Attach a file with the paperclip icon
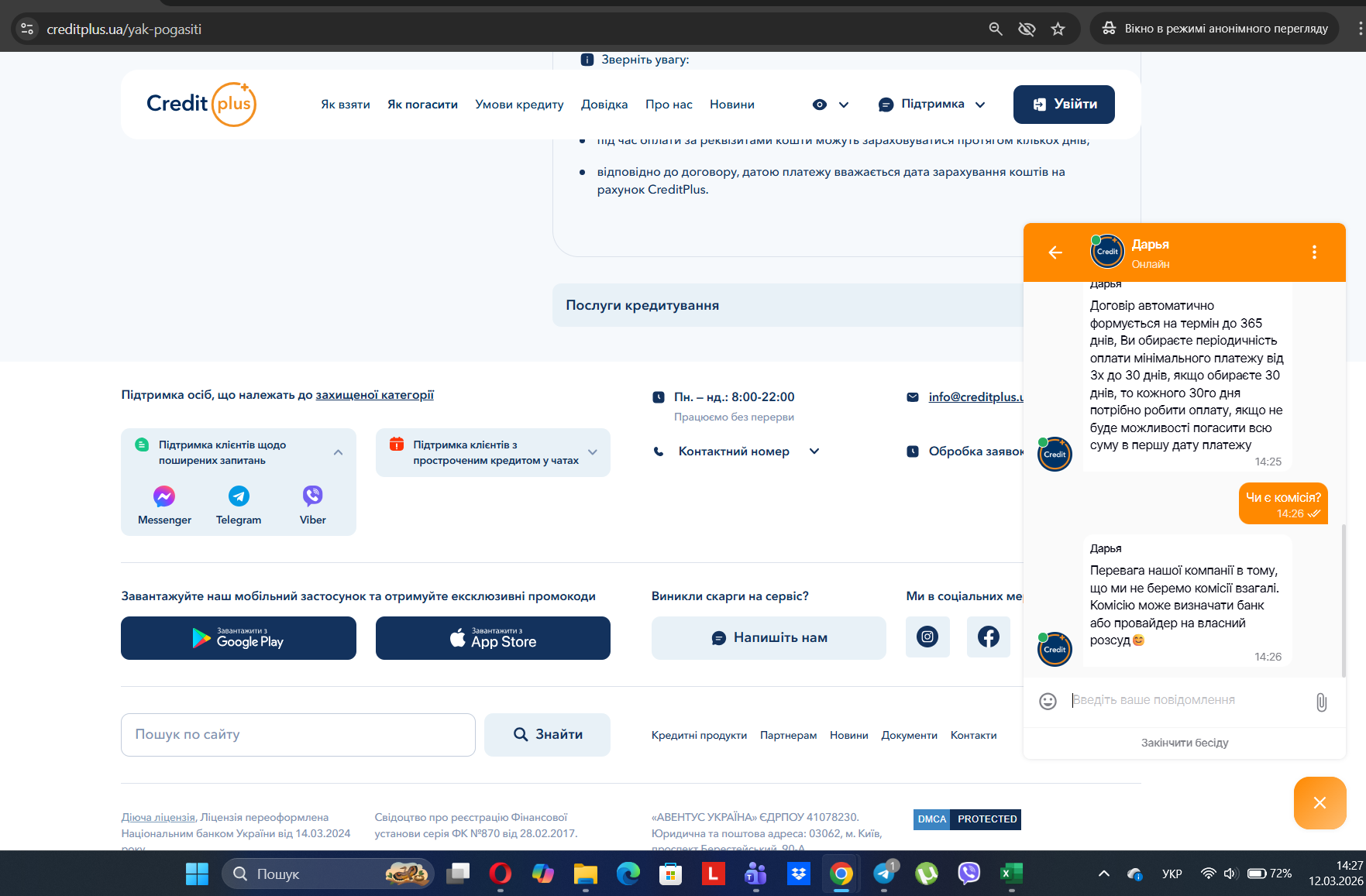1366x896 pixels. click(1321, 702)
